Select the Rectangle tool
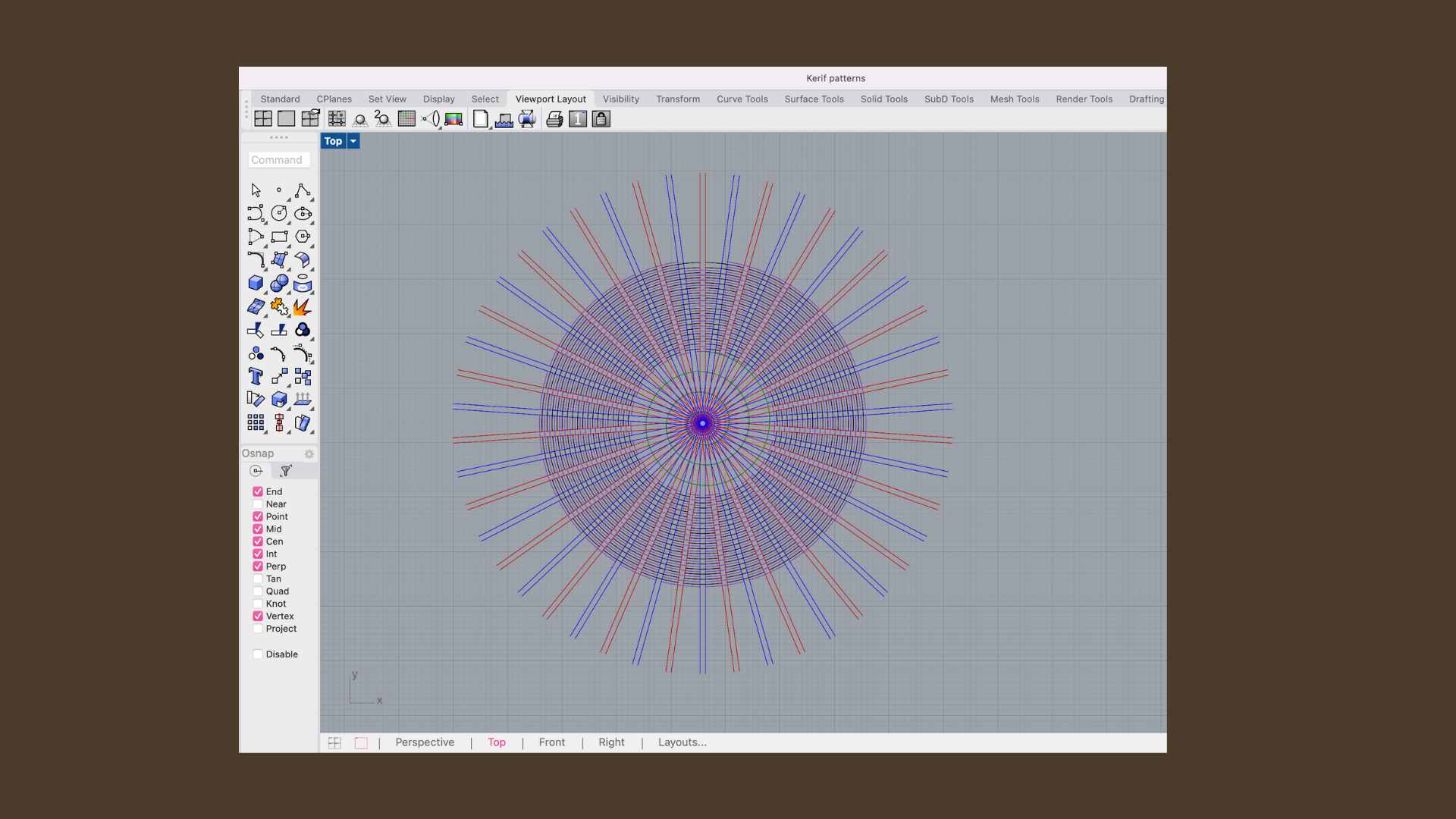Viewport: 1456px width, 819px height. point(279,237)
